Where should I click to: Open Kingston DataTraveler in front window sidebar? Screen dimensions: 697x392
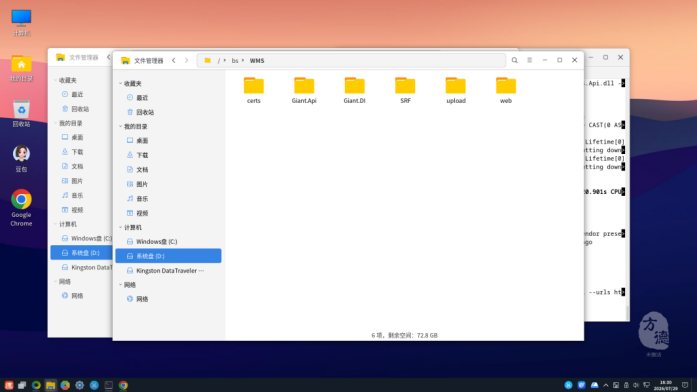(168, 270)
